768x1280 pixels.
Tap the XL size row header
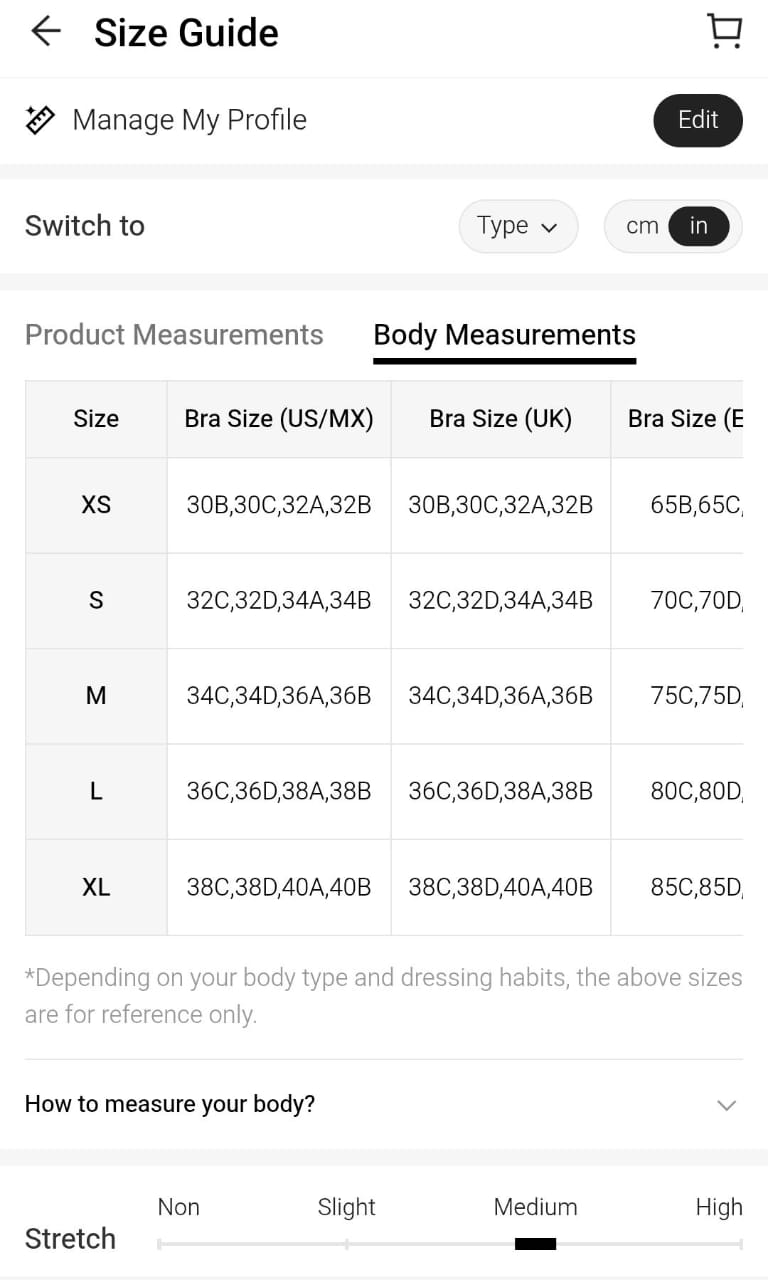[x=96, y=887]
